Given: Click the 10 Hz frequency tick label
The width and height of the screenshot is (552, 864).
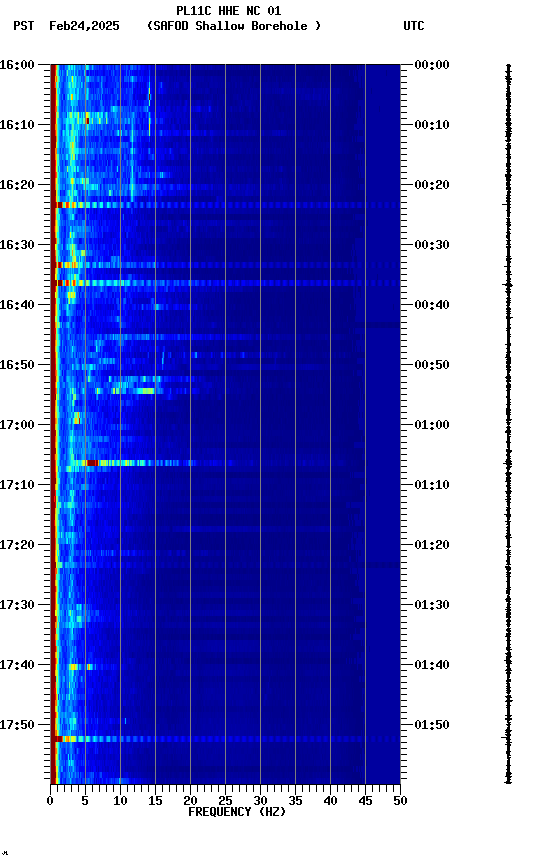Looking at the screenshot, I should (121, 801).
